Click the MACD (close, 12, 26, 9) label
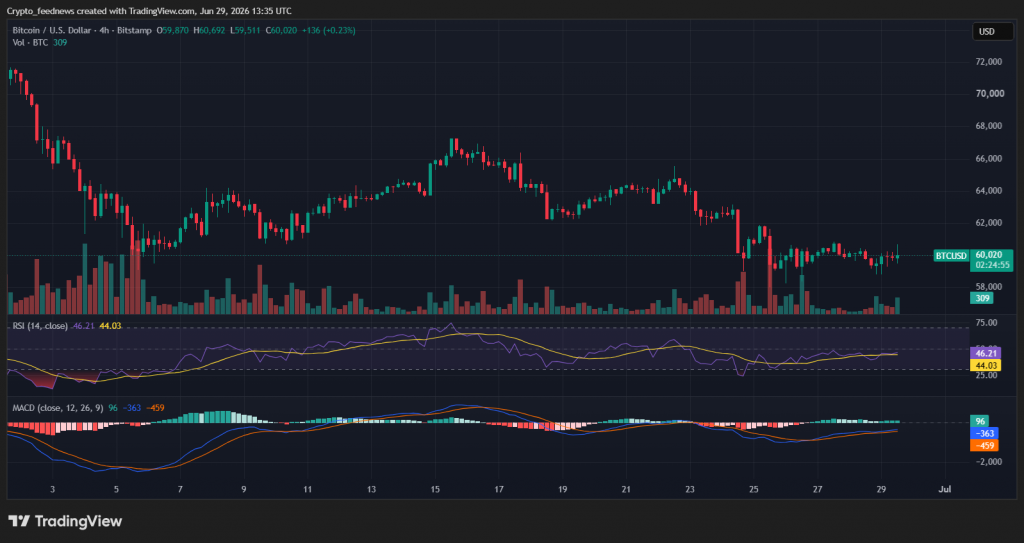This screenshot has height=543, width=1024. tap(58, 408)
